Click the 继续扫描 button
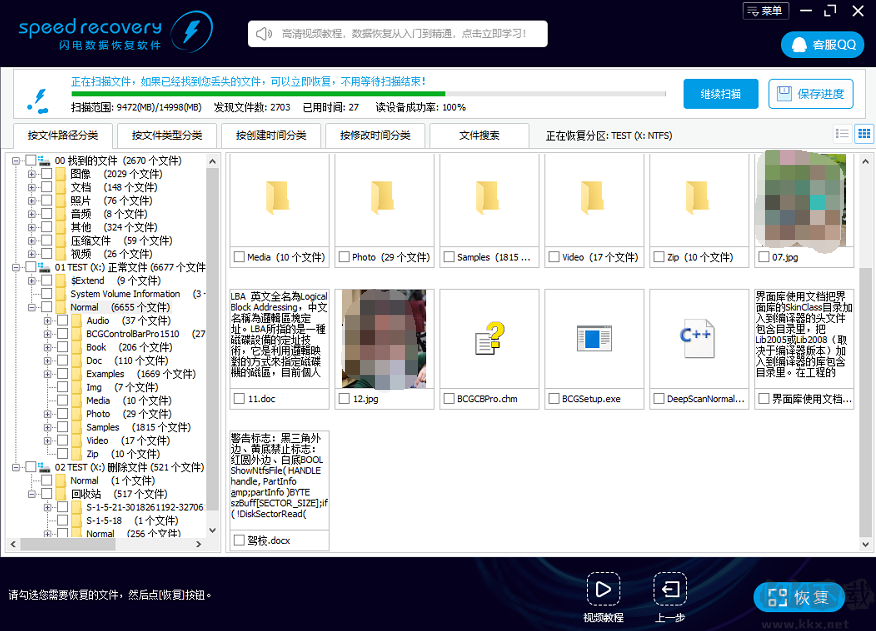Screen dimensions: 876x631 point(720,94)
